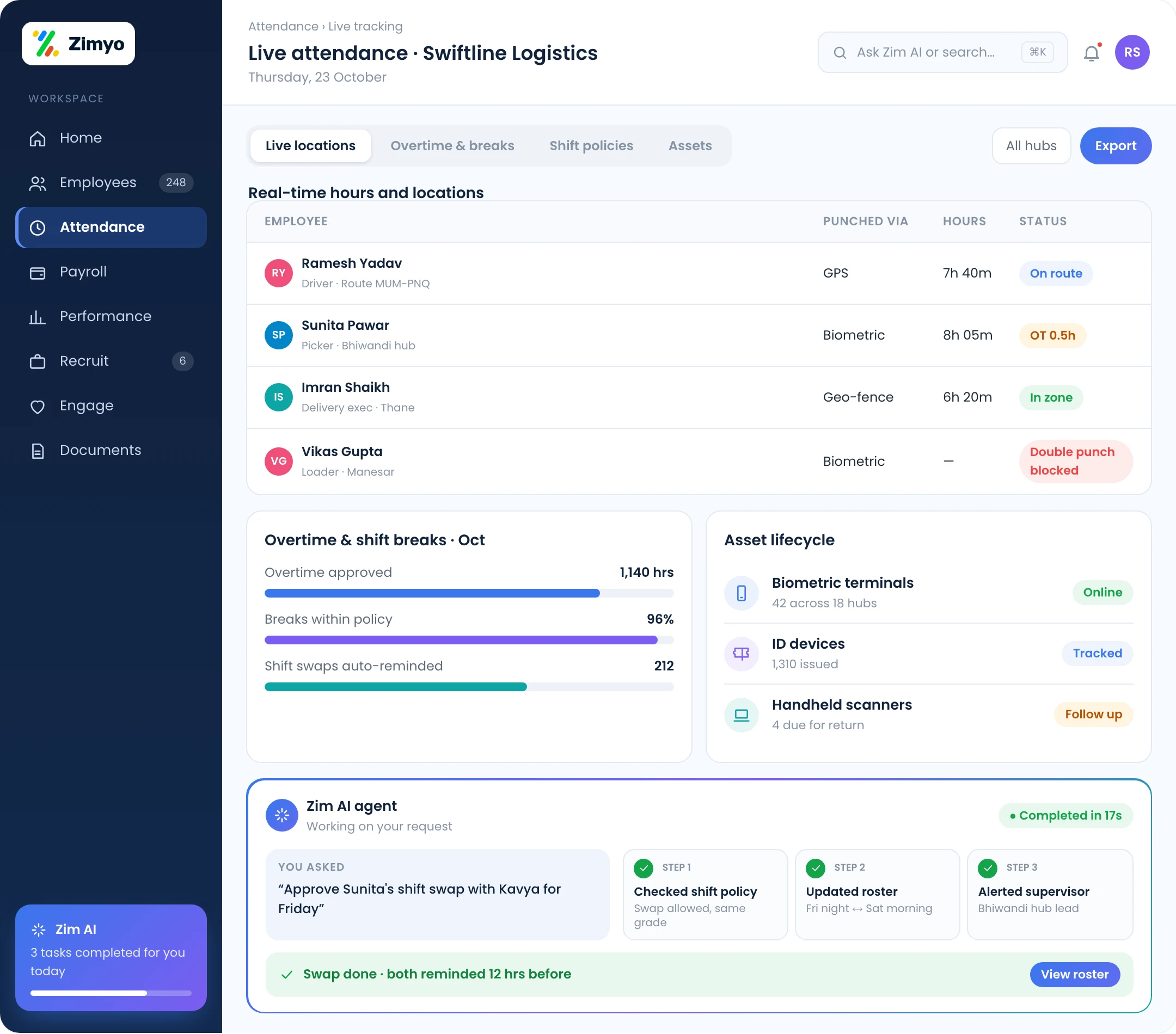Click the View roster button
The height and width of the screenshot is (1034, 1176).
(x=1074, y=974)
